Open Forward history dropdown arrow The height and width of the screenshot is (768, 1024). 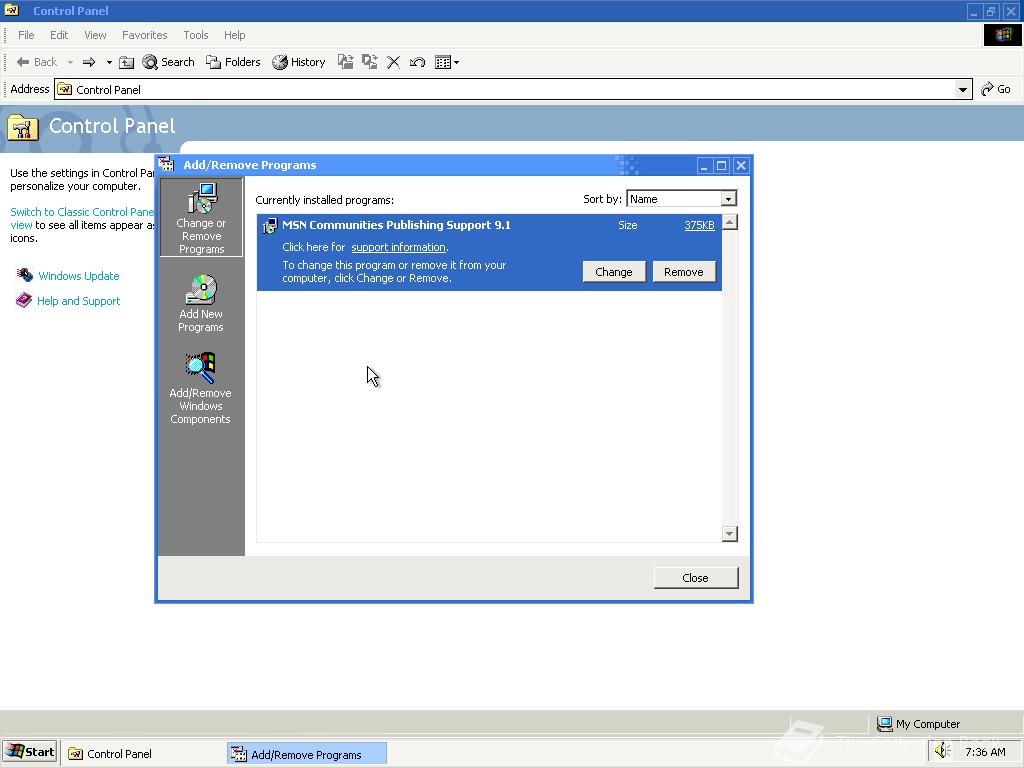point(108,62)
